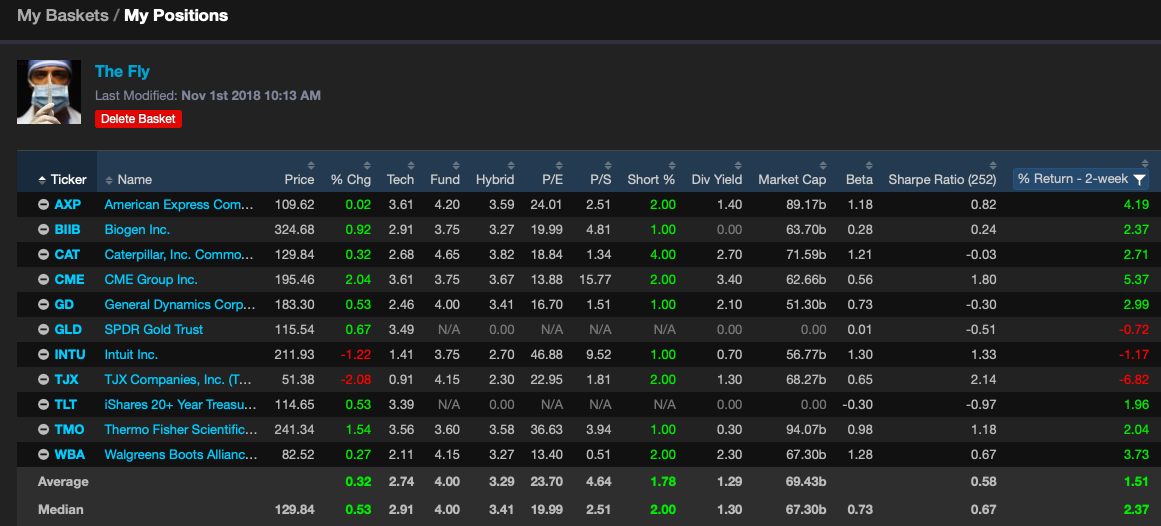Select Last Modified date Nov 1st 2018
1161x526 pixels.
tap(251, 96)
